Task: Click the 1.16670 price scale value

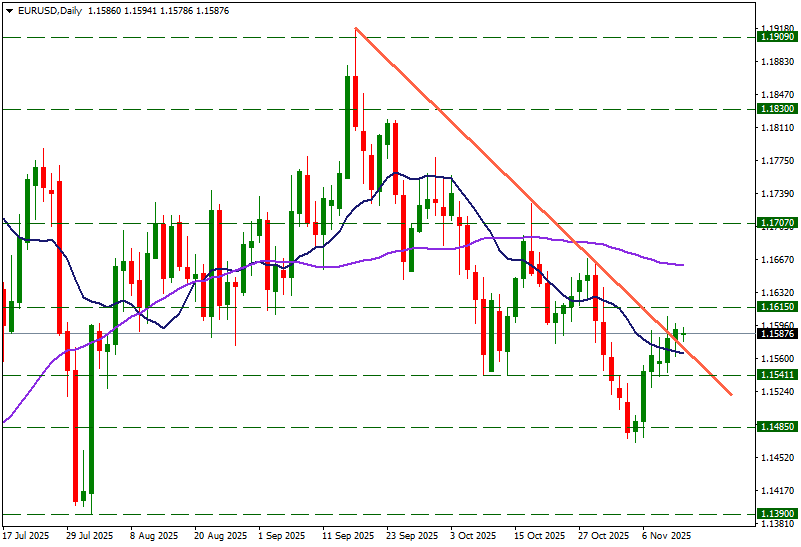Action: [x=777, y=260]
